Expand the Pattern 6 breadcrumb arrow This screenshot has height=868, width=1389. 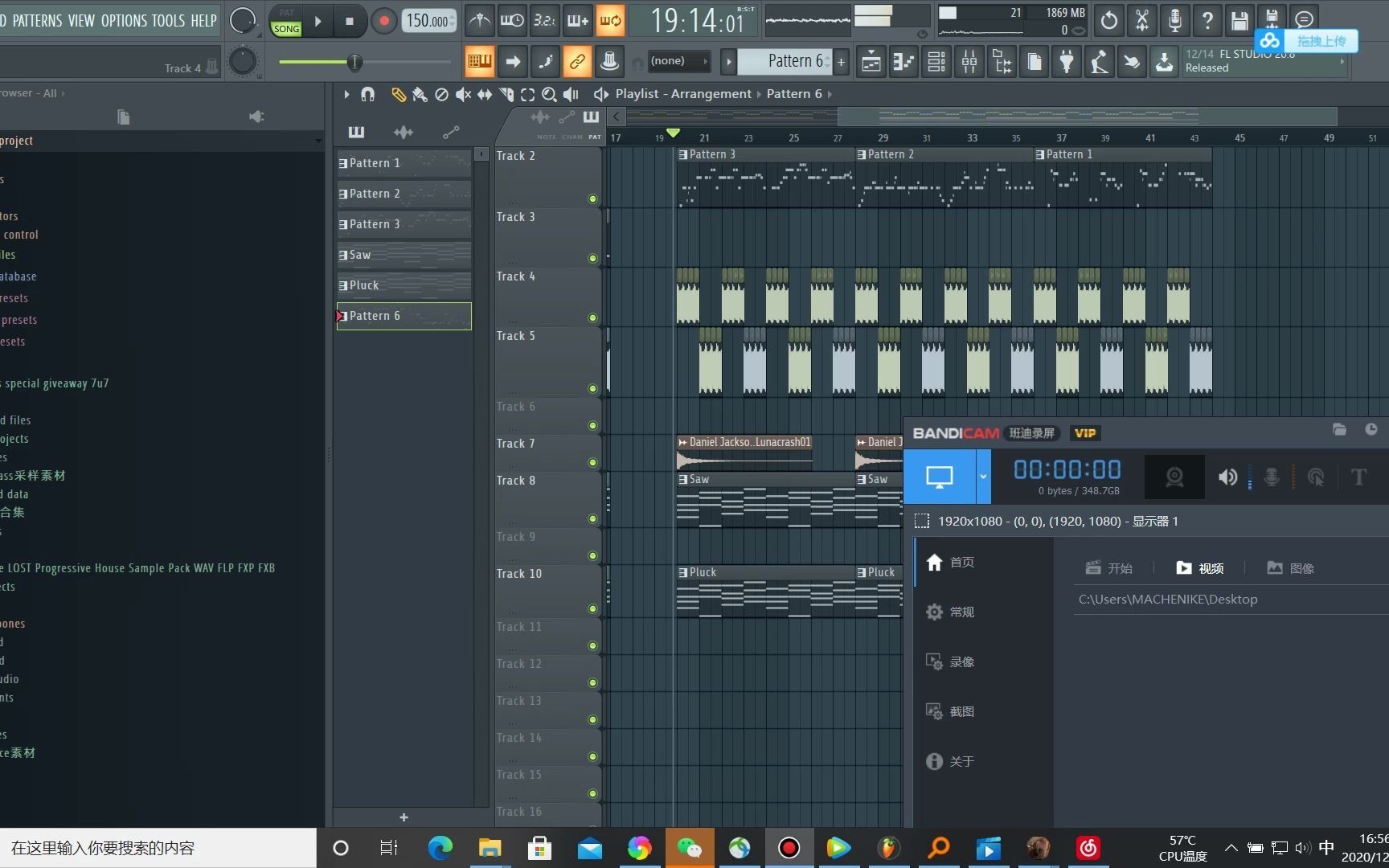click(830, 94)
